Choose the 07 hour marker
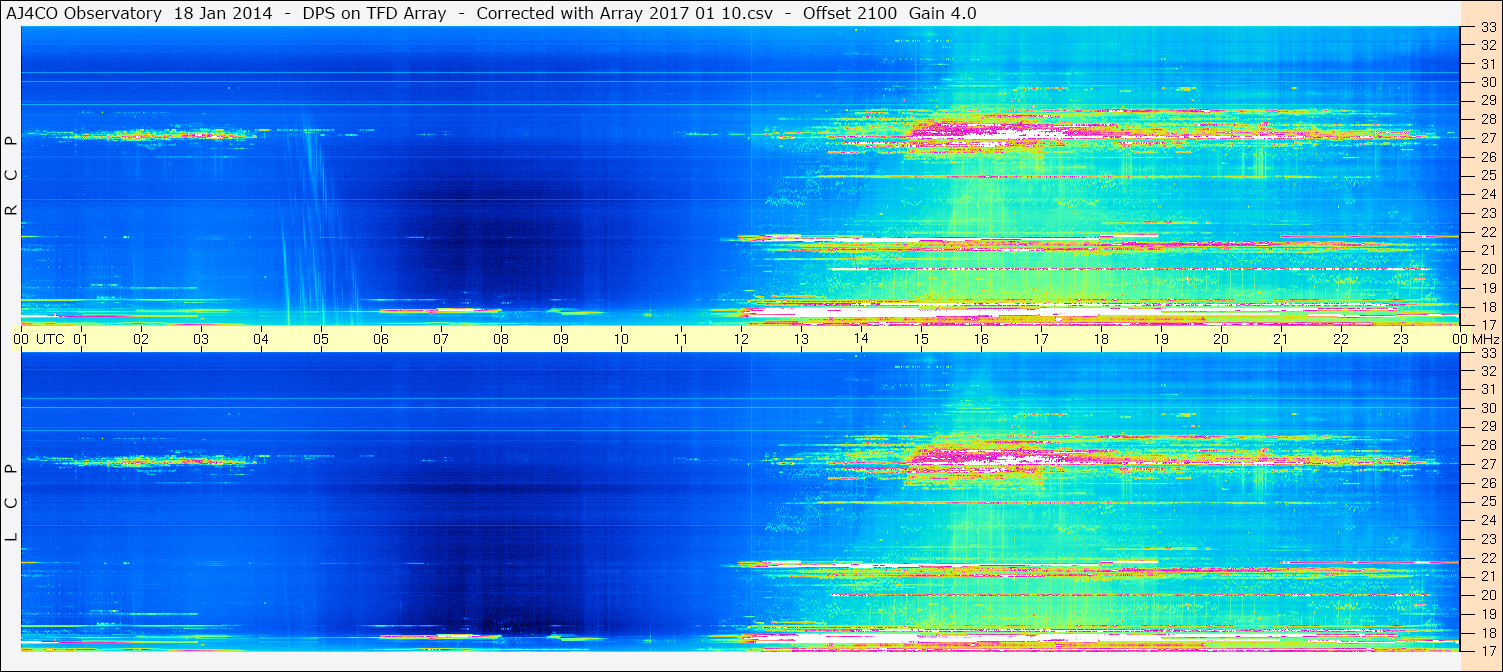This screenshot has width=1503, height=672. (441, 339)
